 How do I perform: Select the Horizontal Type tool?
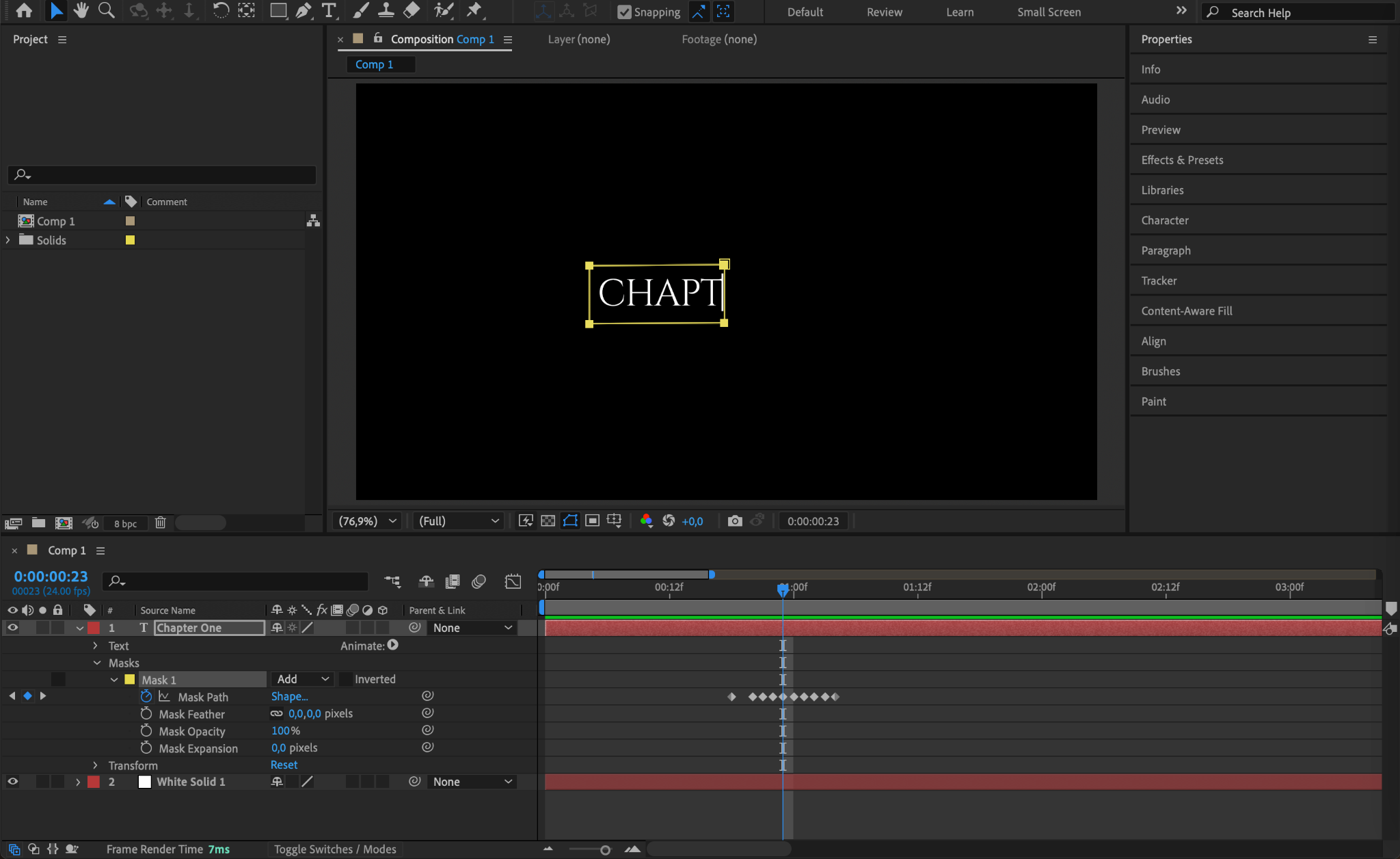[329, 10]
